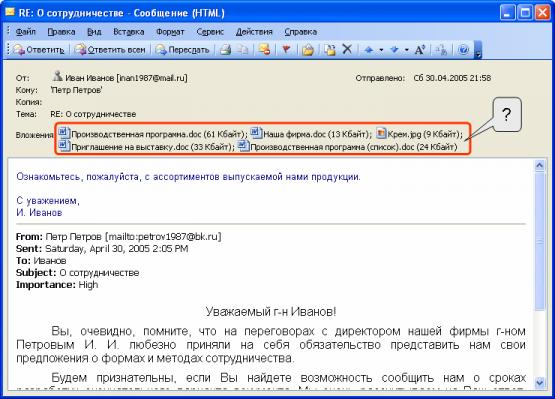The height and width of the screenshot is (399, 555).
Task: Click the scrollbar down arrow in message body
Action: coord(540,382)
